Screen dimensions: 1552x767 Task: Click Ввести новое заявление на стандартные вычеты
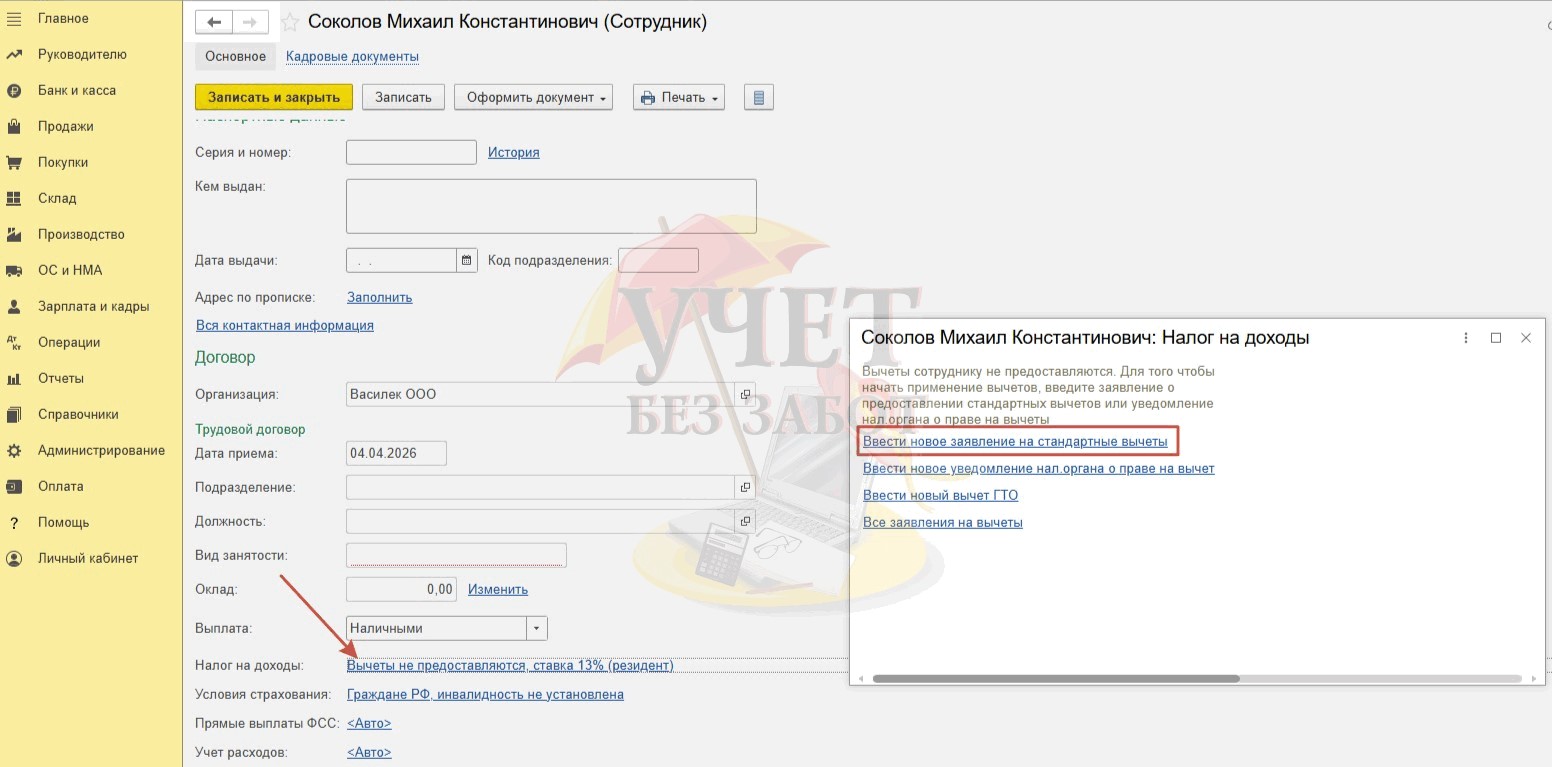click(1015, 441)
